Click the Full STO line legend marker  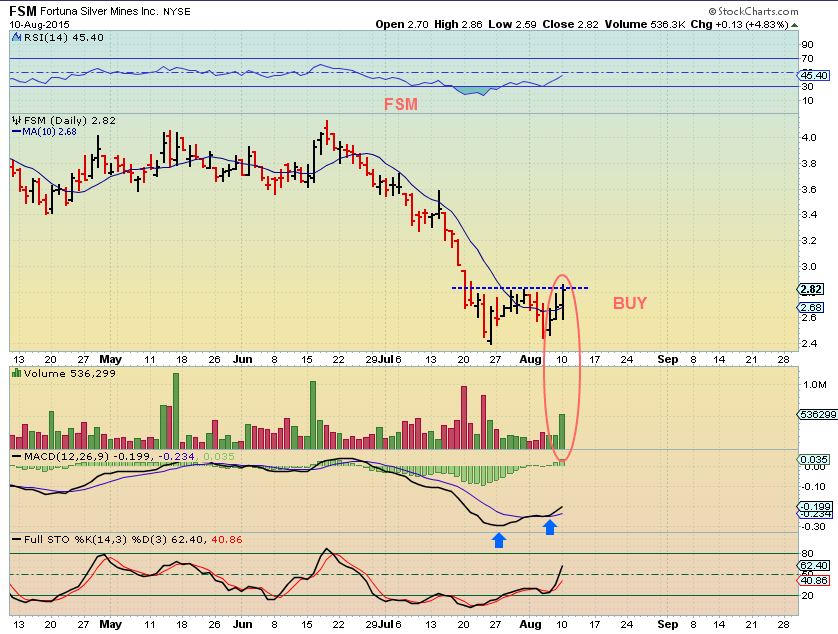pos(17,540)
